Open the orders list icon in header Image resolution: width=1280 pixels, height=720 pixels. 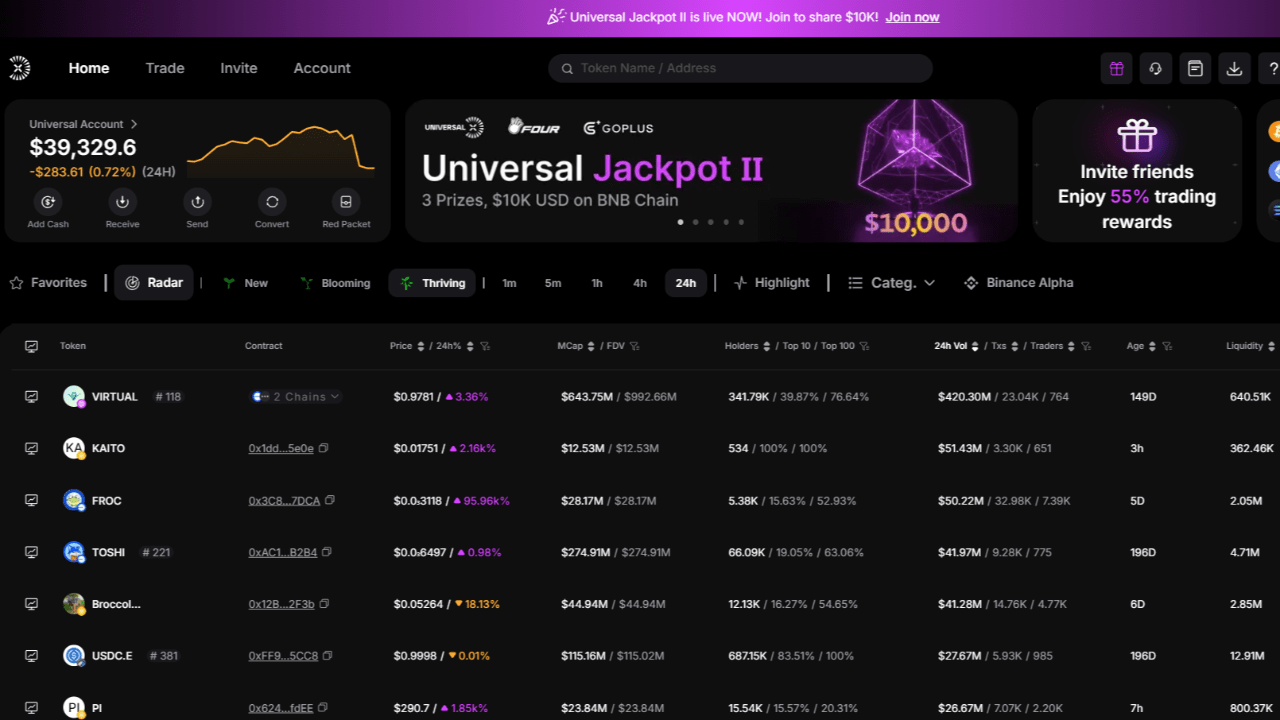1195,68
